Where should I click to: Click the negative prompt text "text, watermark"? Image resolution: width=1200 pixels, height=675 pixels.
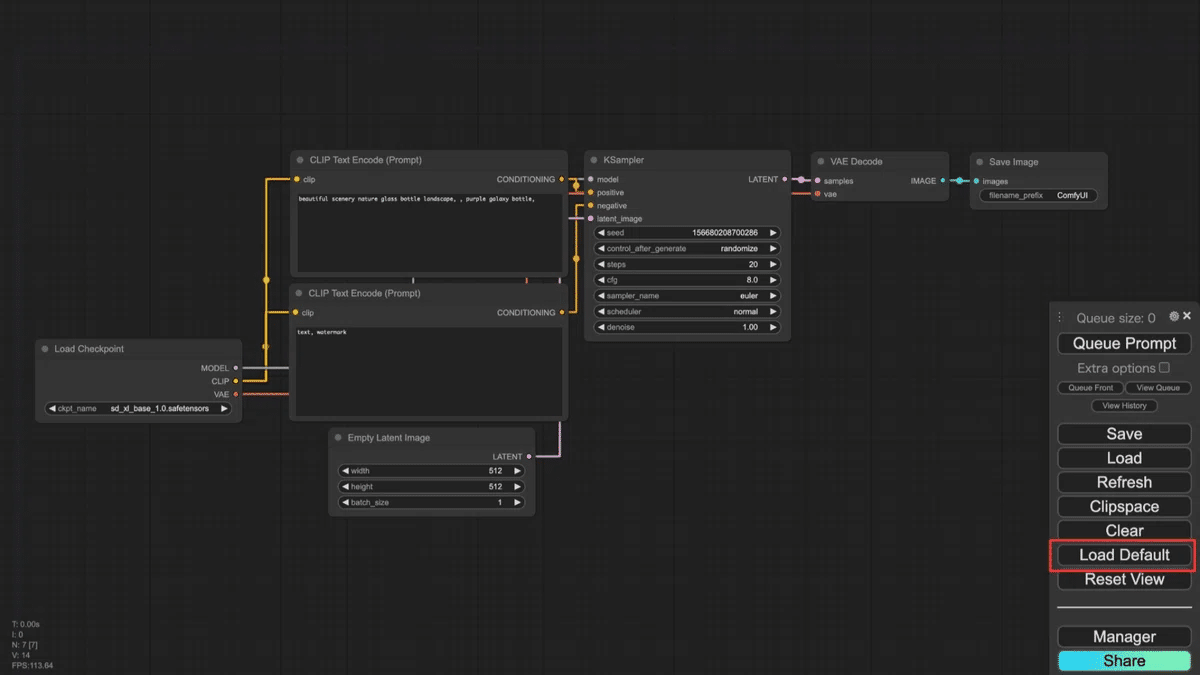[322, 332]
